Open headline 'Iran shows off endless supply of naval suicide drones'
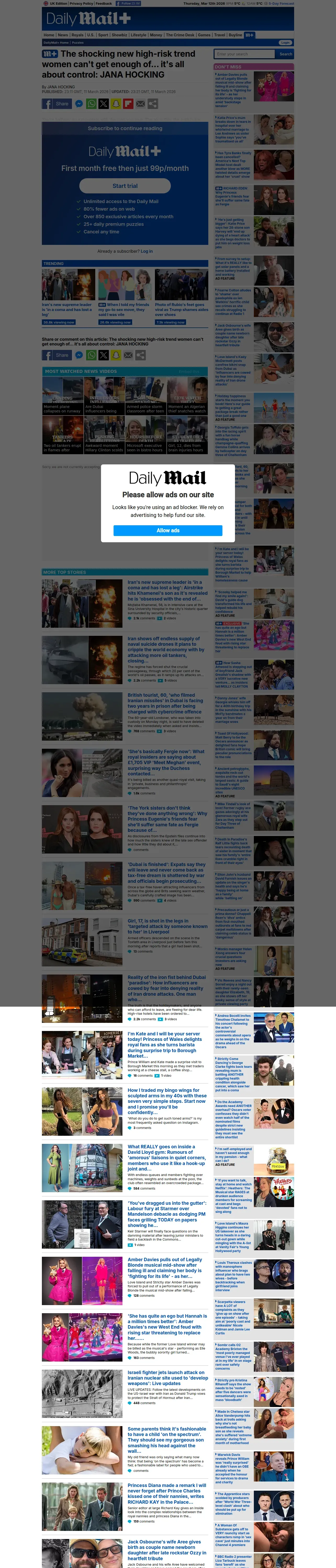The width and height of the screenshot is (336, 1568). [167, 649]
